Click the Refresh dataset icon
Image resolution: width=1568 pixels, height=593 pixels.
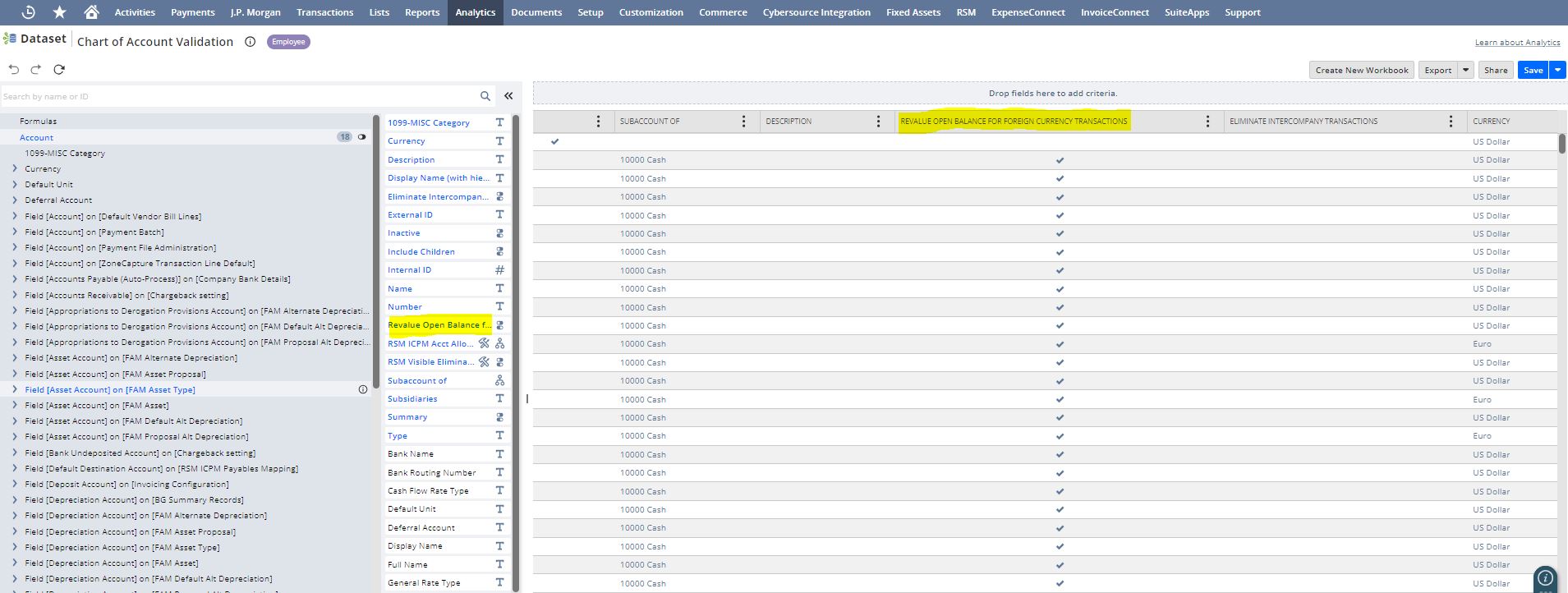[x=59, y=70]
